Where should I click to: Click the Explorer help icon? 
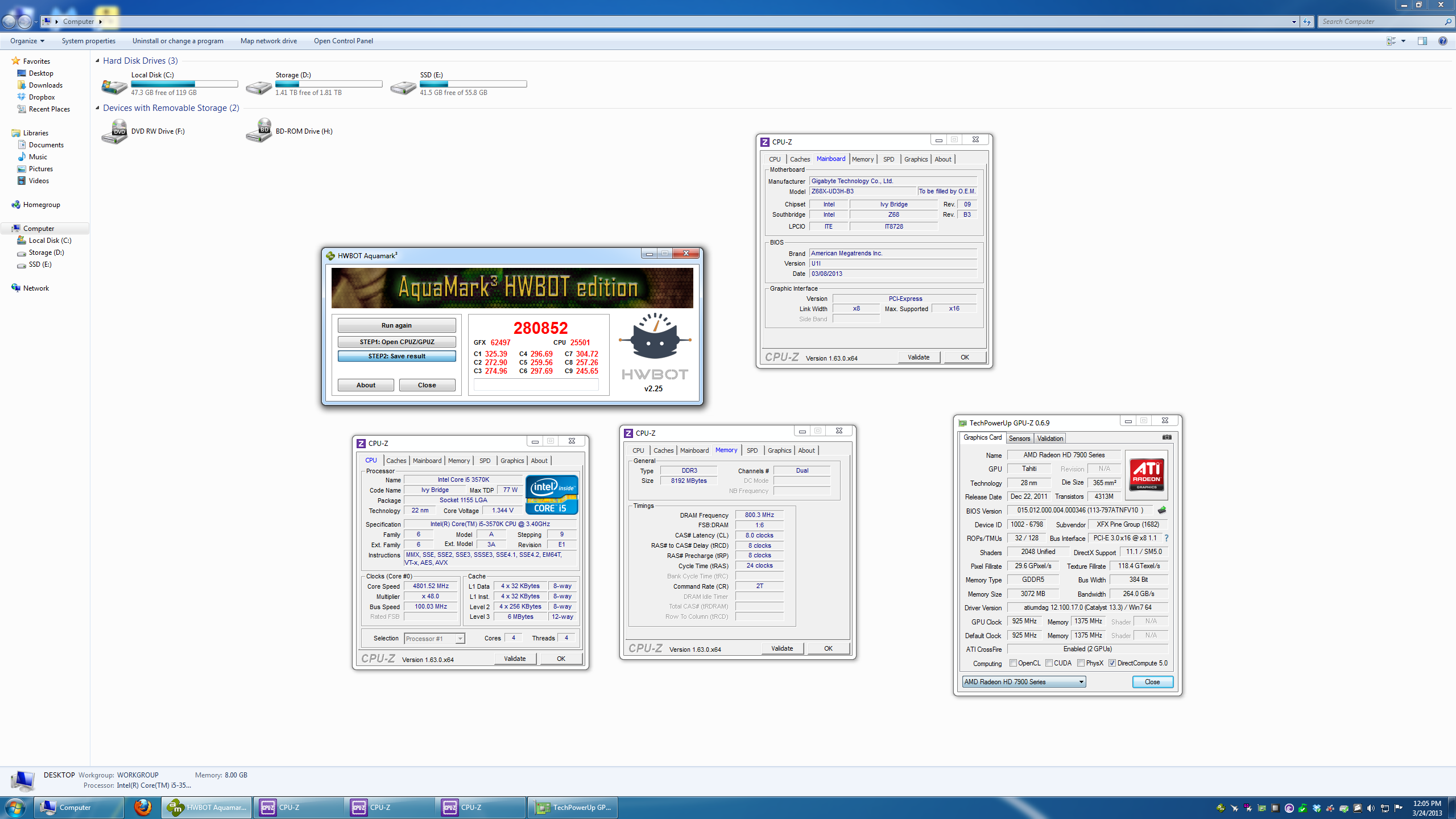pos(1443,41)
